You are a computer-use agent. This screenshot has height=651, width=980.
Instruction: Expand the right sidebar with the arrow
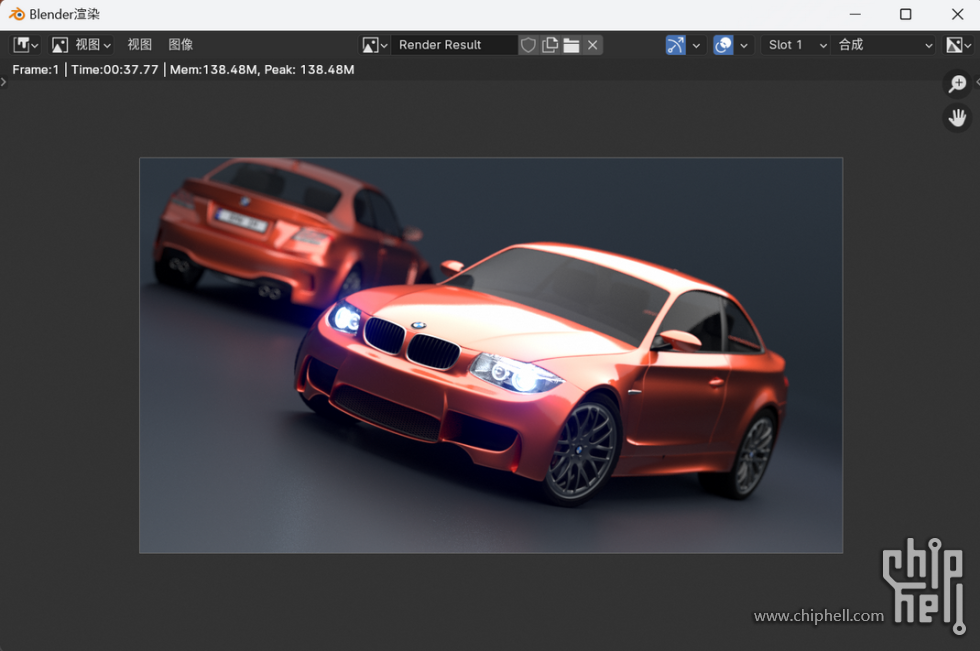(977, 82)
